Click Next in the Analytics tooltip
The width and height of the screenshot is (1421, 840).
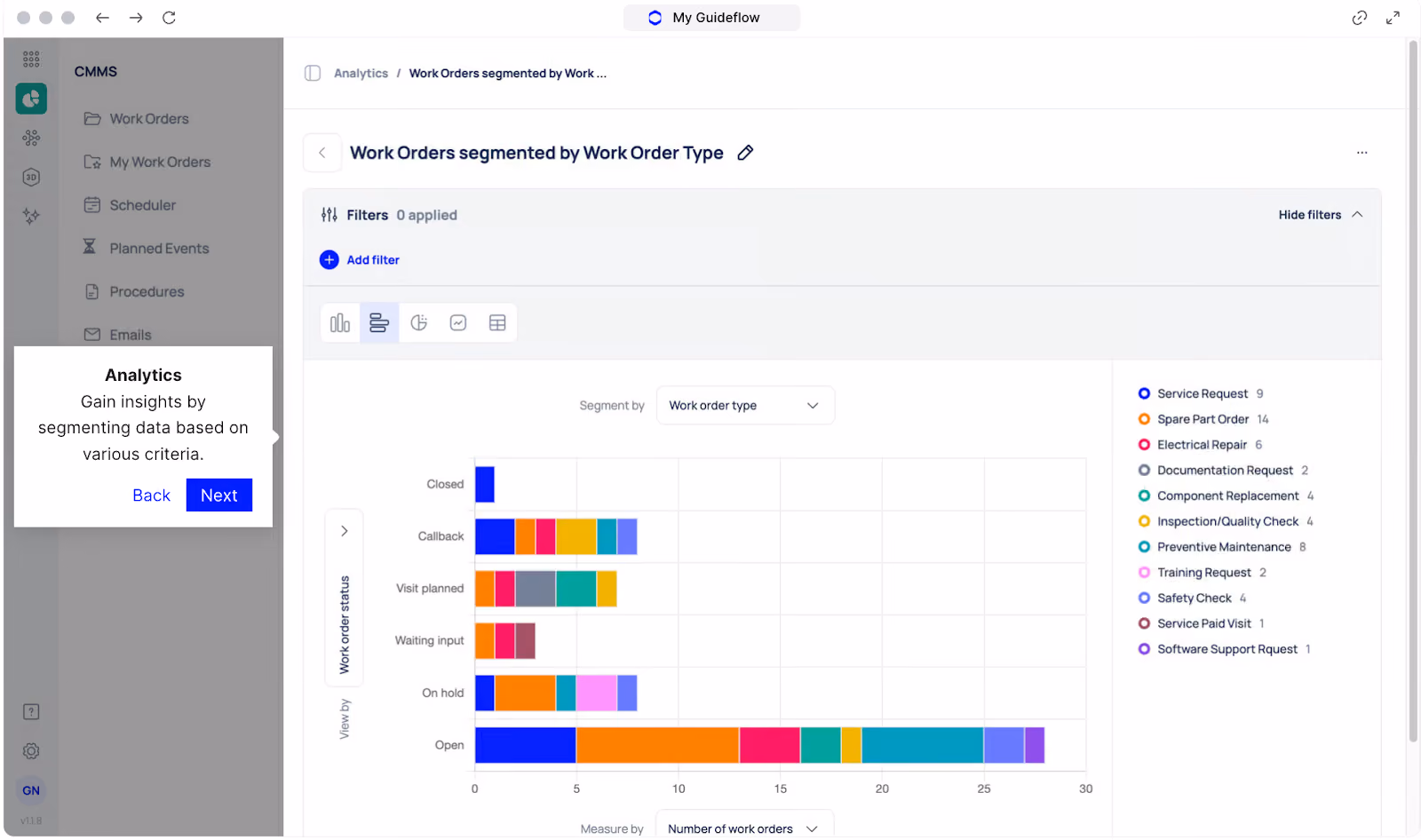tap(219, 495)
